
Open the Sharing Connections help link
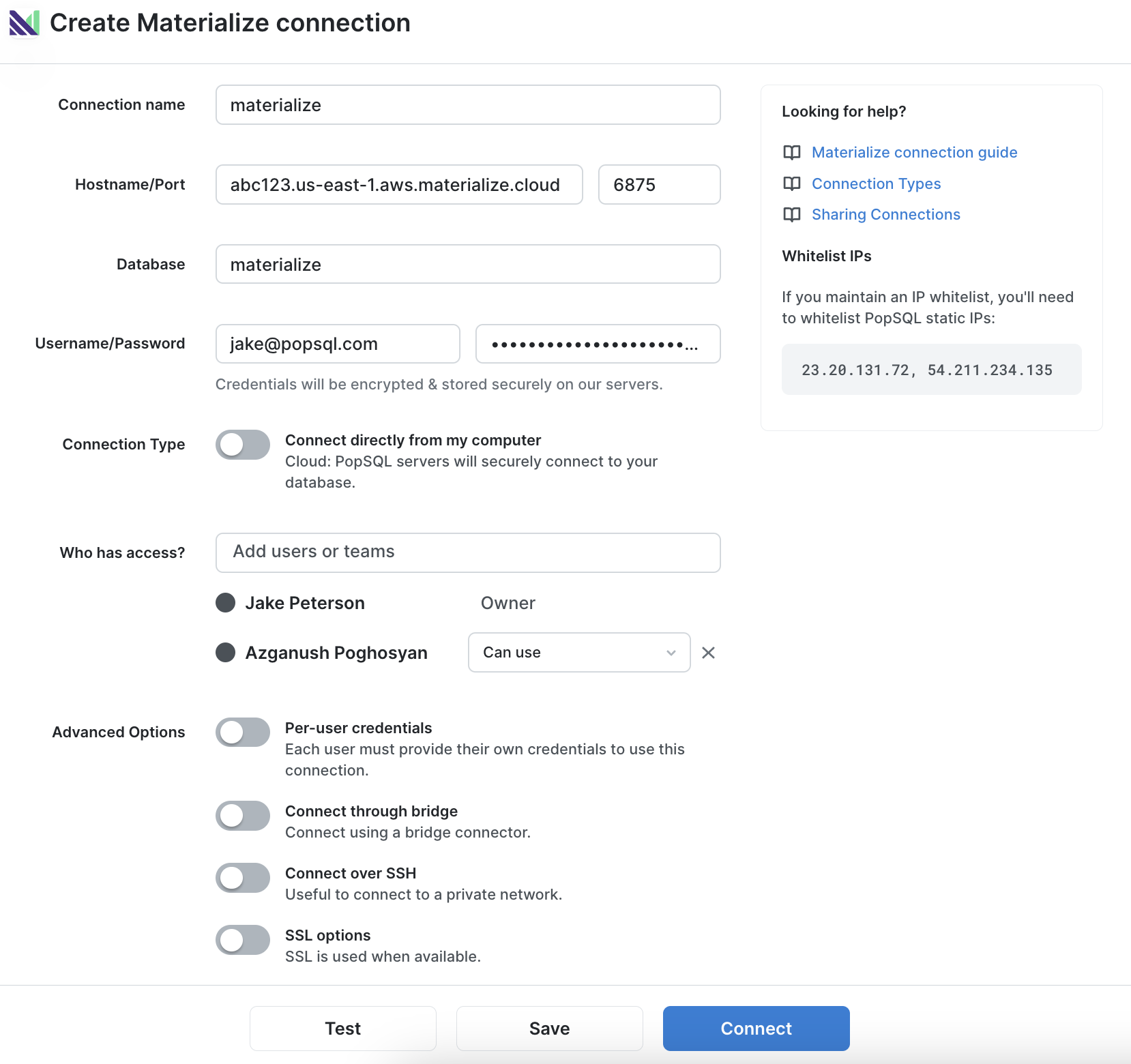tap(885, 214)
